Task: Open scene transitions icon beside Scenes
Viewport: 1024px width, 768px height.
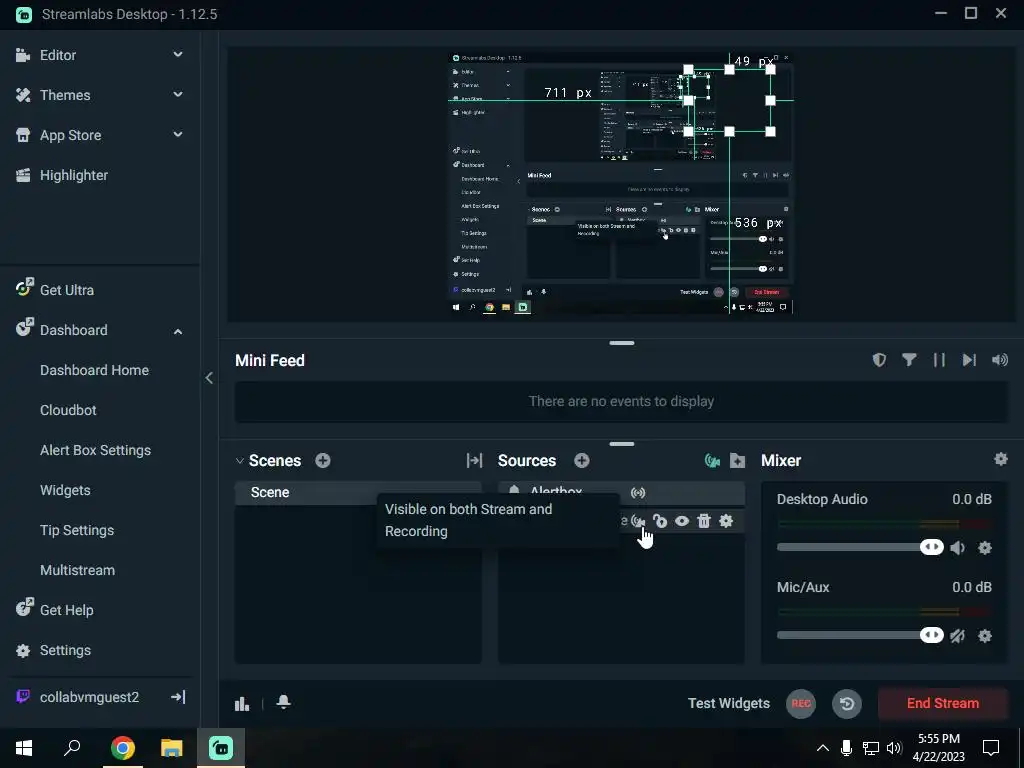Action: click(x=474, y=460)
